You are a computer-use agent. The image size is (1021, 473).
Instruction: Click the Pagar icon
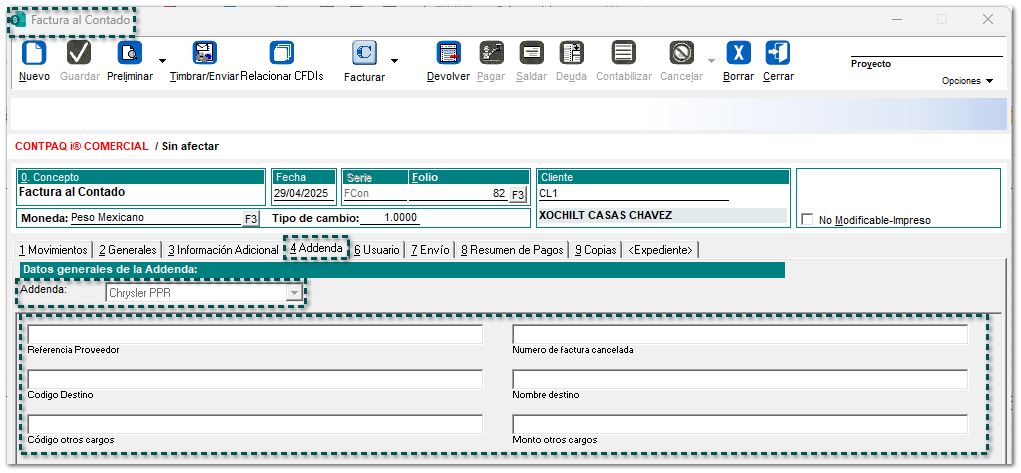click(492, 53)
